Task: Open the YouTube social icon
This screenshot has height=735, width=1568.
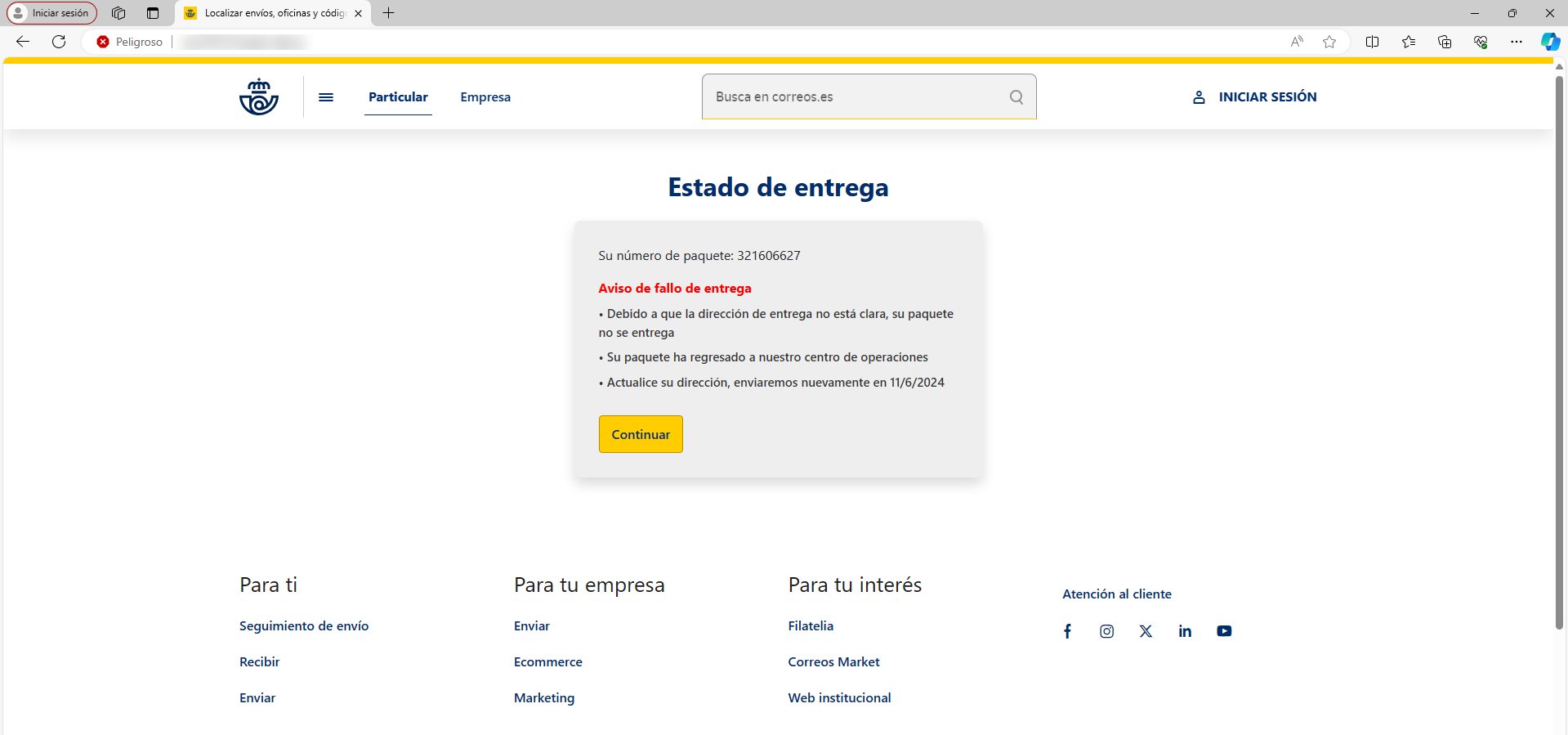Action: click(1224, 631)
